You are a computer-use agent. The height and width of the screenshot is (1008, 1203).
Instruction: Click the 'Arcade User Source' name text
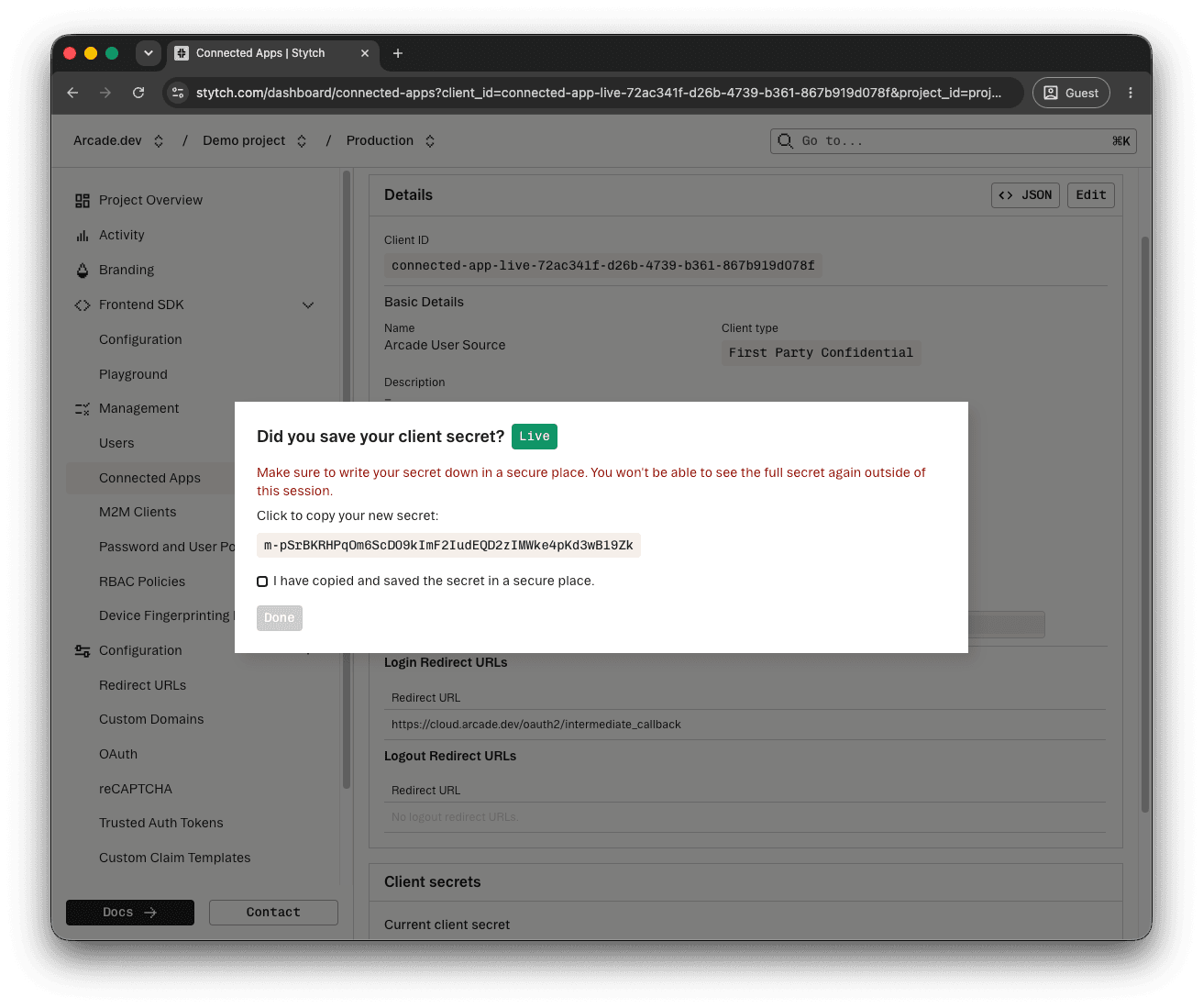point(445,346)
